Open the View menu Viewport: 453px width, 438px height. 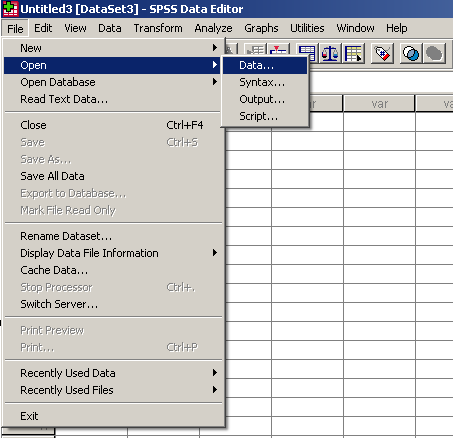pos(75,28)
